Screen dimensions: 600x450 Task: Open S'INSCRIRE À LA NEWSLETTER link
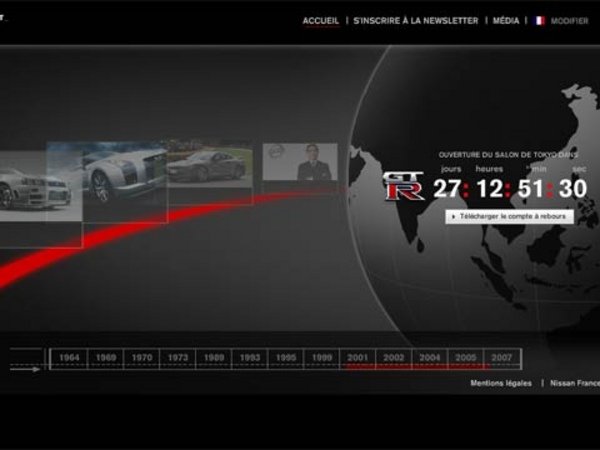pos(416,21)
